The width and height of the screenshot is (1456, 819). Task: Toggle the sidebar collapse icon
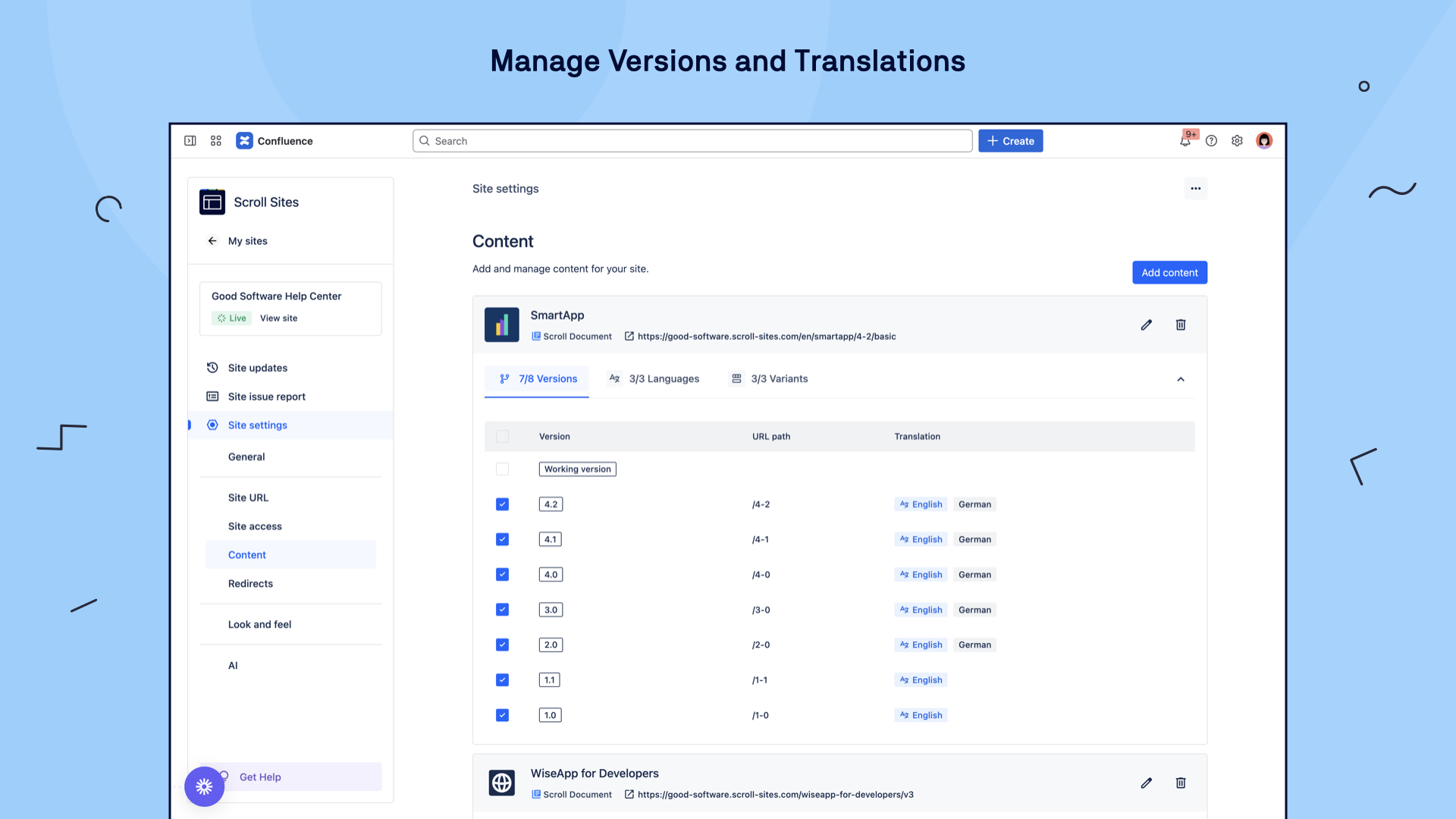coord(190,141)
